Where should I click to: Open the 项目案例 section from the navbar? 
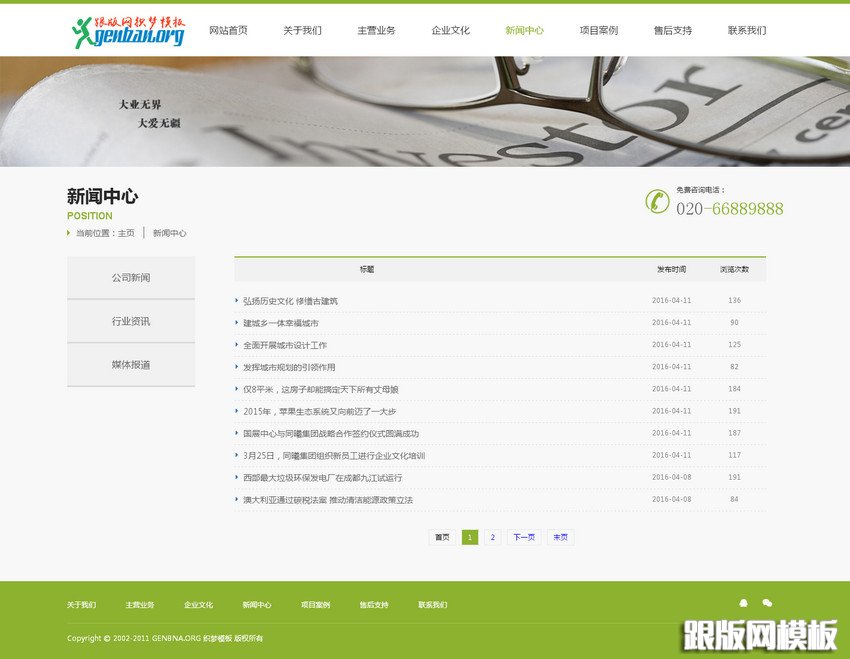click(x=599, y=30)
